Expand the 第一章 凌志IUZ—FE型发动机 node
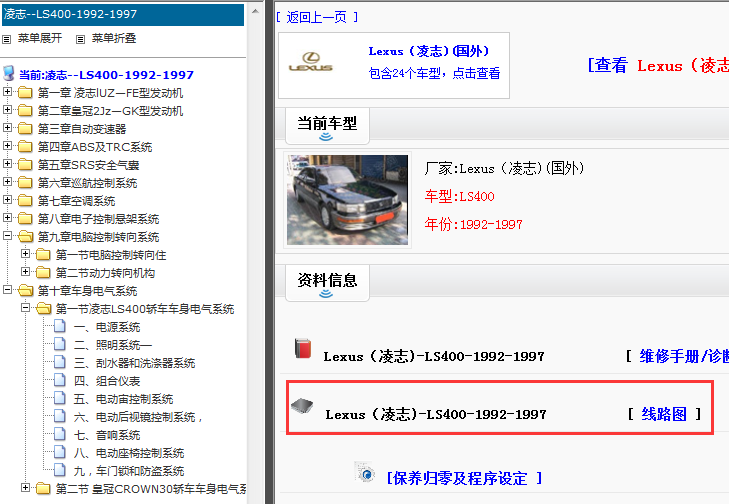The height and width of the screenshot is (504, 729). (7, 92)
